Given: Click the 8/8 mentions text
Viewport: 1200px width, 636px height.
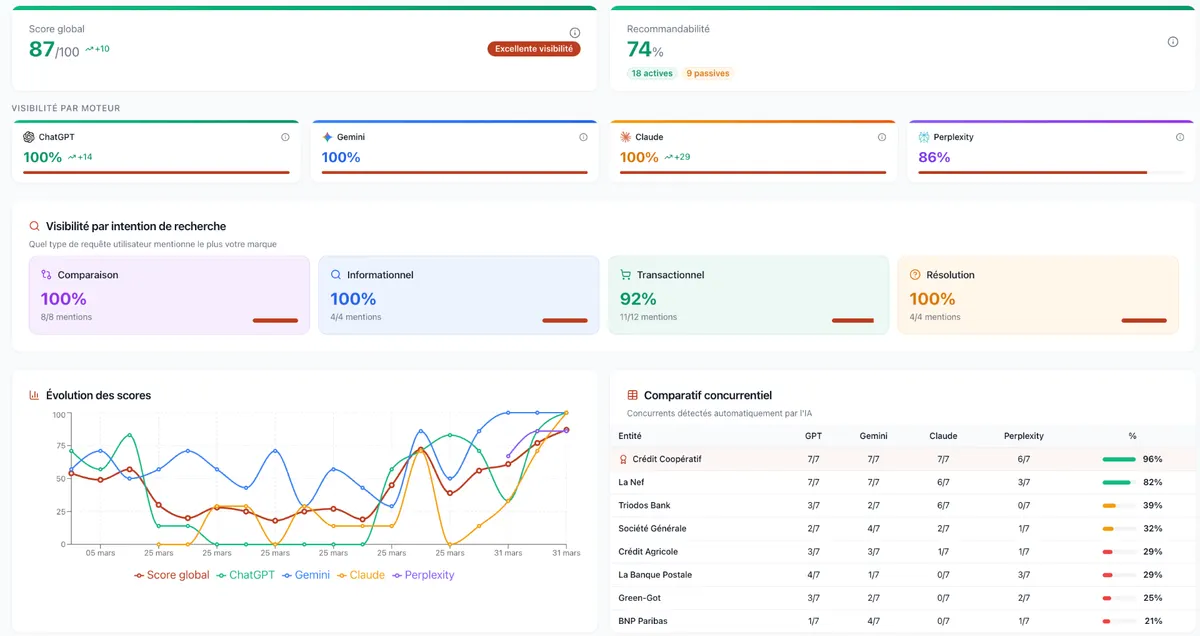Looking at the screenshot, I should [x=66, y=317].
